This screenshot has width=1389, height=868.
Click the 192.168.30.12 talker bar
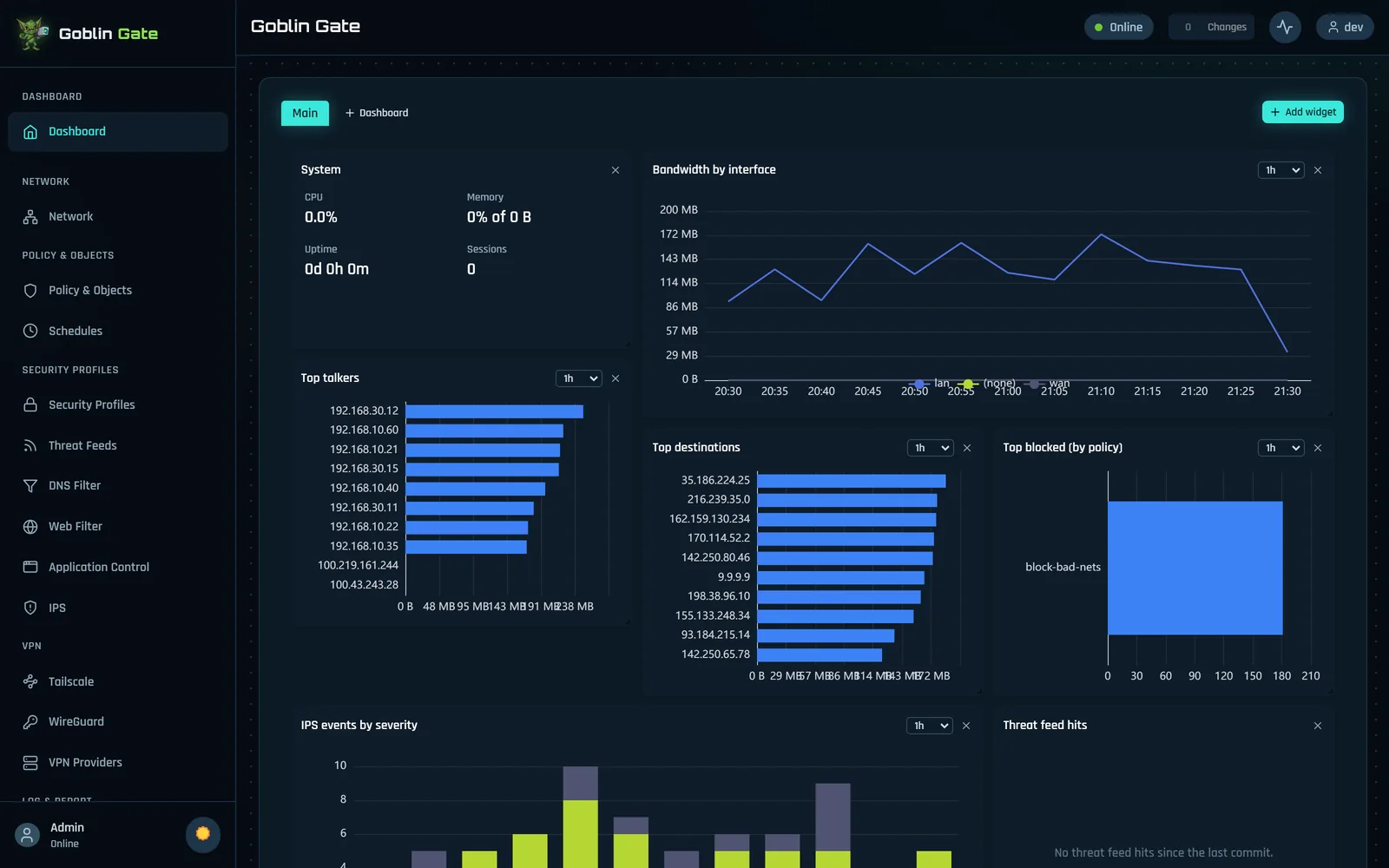tap(495, 411)
